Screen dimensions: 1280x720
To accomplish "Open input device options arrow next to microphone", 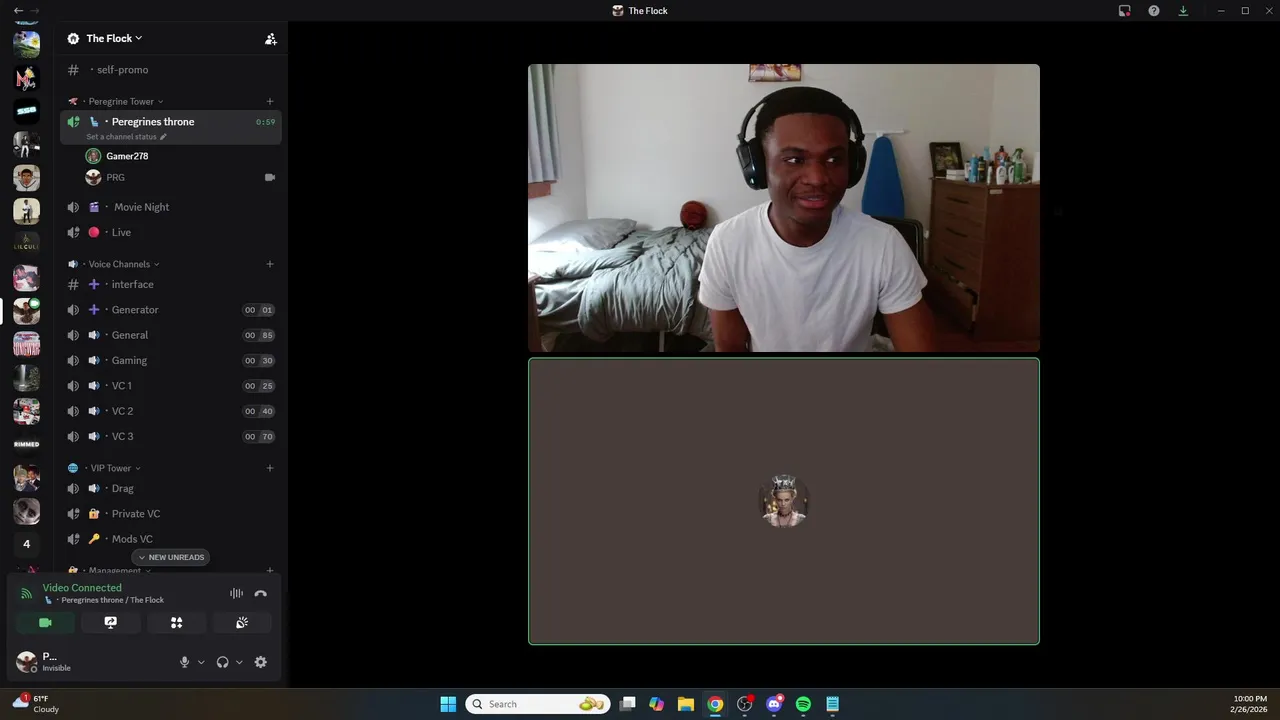I will point(201,662).
